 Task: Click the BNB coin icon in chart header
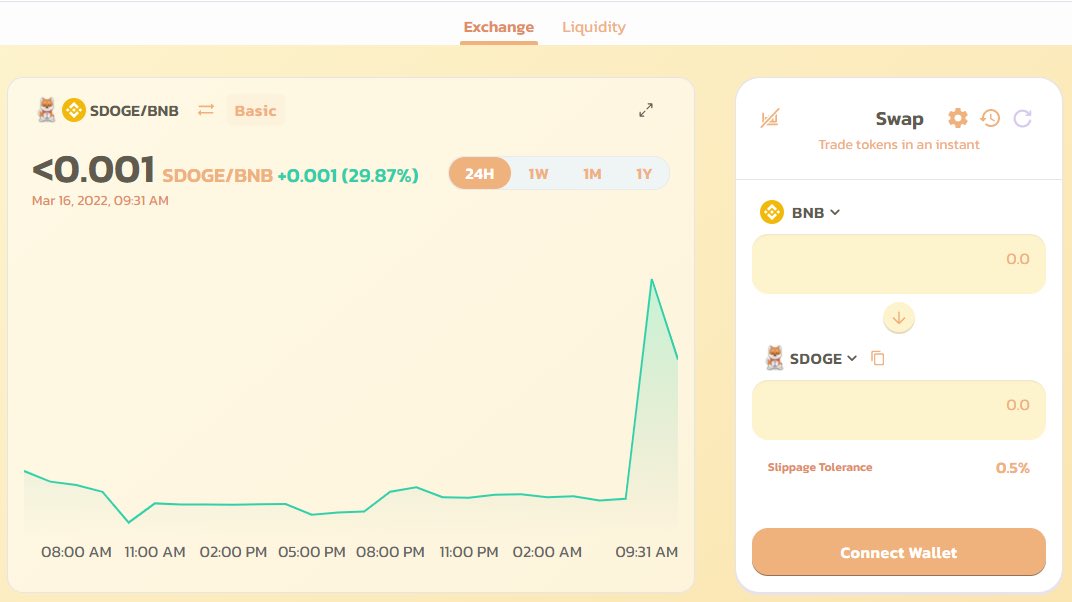click(x=73, y=110)
